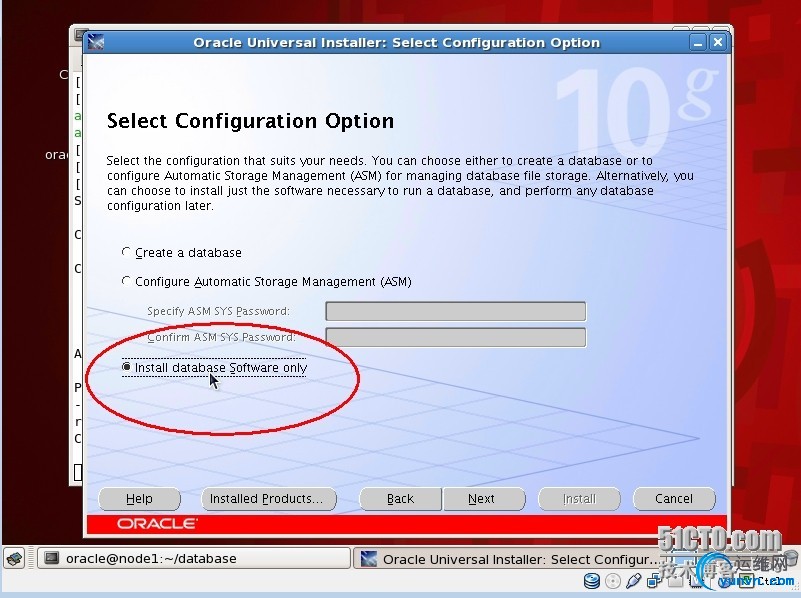Image resolution: width=801 pixels, height=598 pixels.
Task: Open the Trash icon on the panel
Action: click(789, 558)
